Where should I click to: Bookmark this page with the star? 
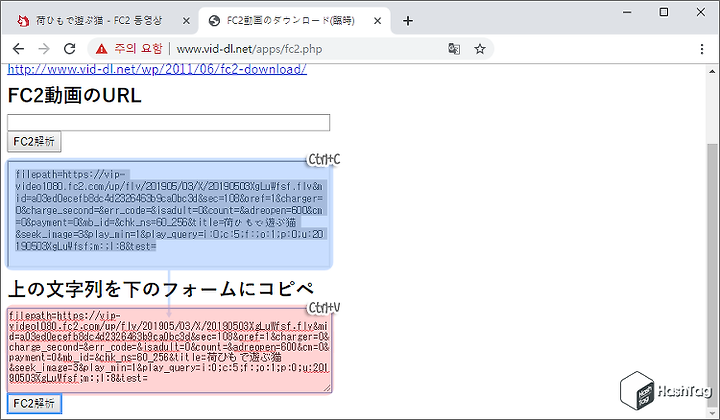pos(480,49)
